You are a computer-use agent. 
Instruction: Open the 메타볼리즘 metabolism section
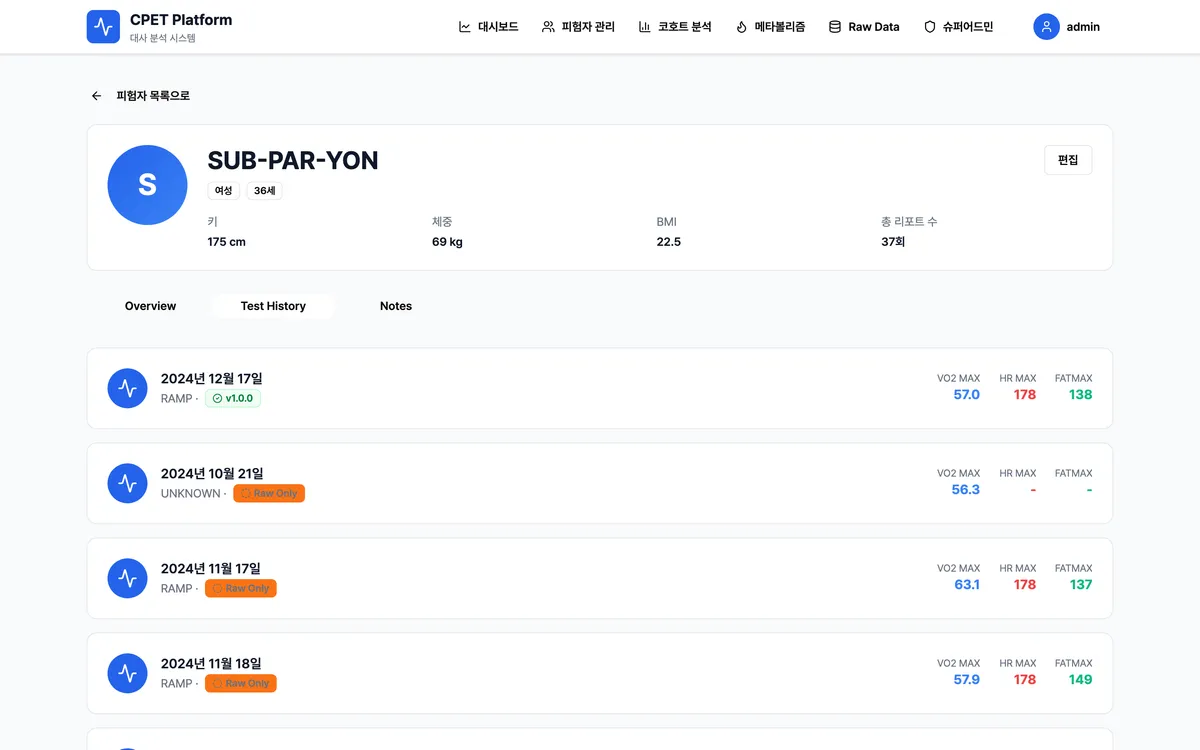point(770,27)
